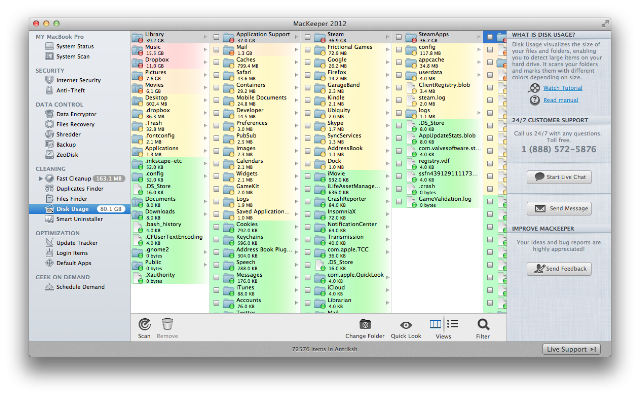Switch to column view icon

coord(435,324)
